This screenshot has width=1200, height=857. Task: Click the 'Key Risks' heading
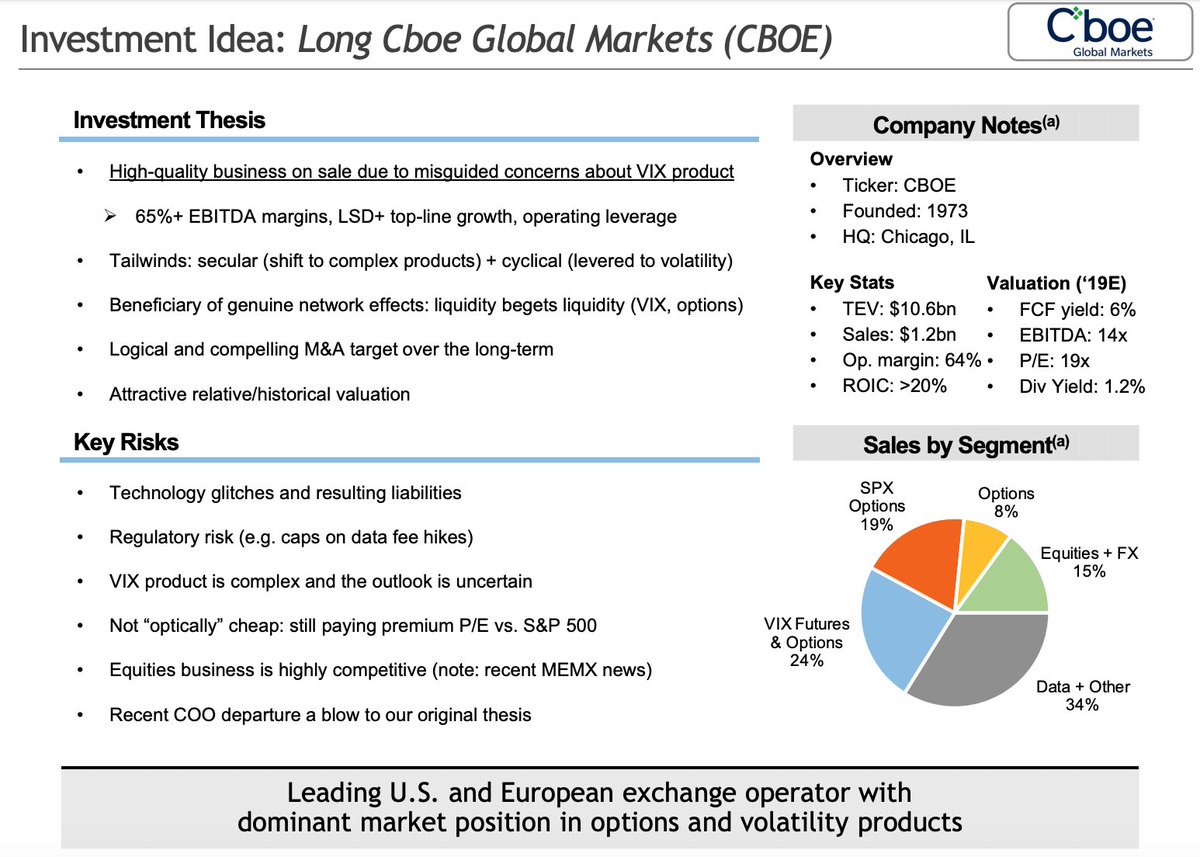(126, 442)
